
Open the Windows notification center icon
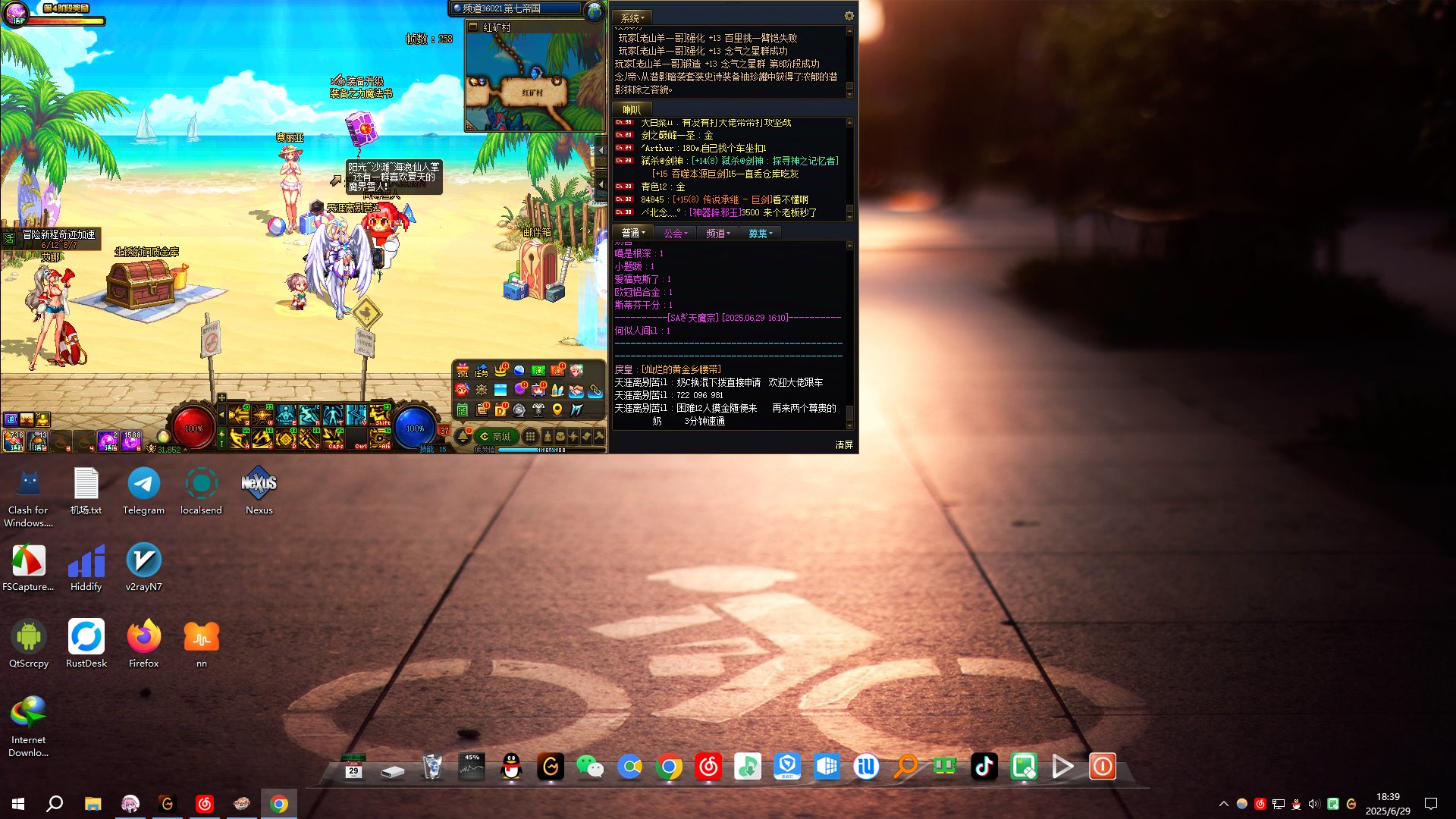1431,804
